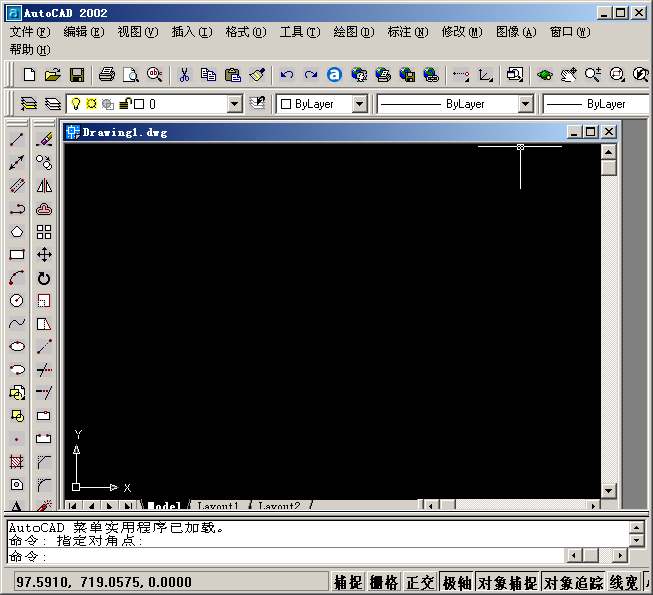653x595 pixels.
Task: Select the Scale modify tool
Action: pyautogui.click(x=44, y=301)
